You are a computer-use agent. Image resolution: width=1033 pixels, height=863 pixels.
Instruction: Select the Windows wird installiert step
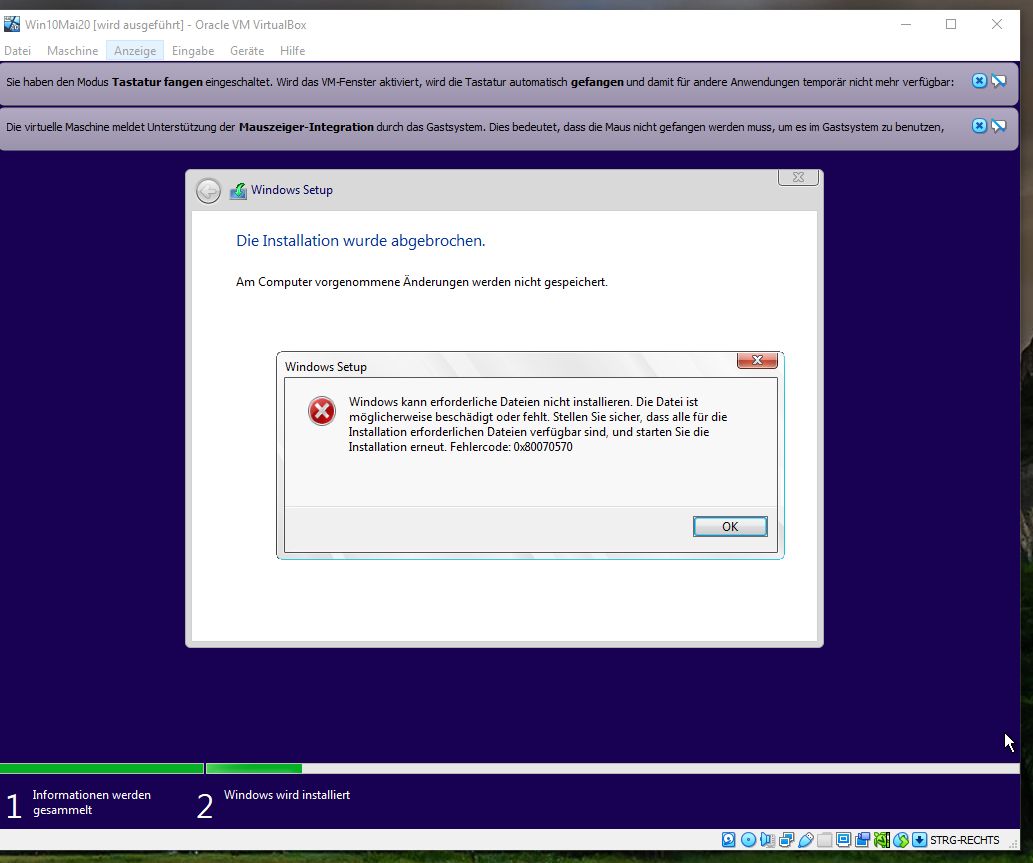(287, 794)
